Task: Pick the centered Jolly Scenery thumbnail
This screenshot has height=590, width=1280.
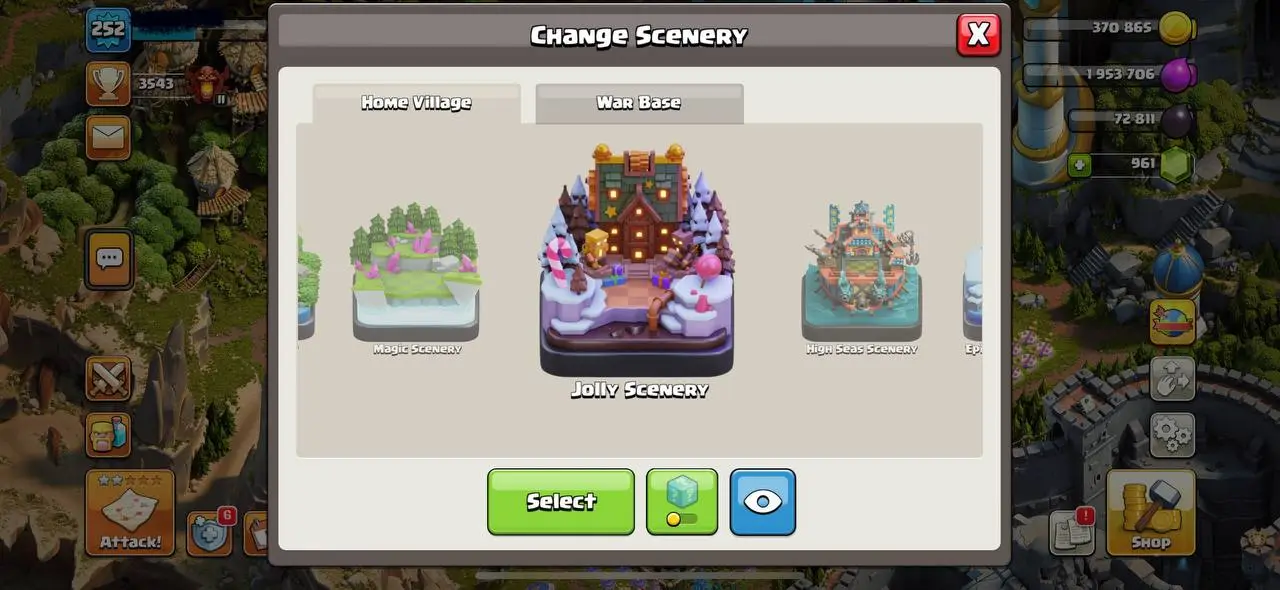Action: (x=638, y=270)
